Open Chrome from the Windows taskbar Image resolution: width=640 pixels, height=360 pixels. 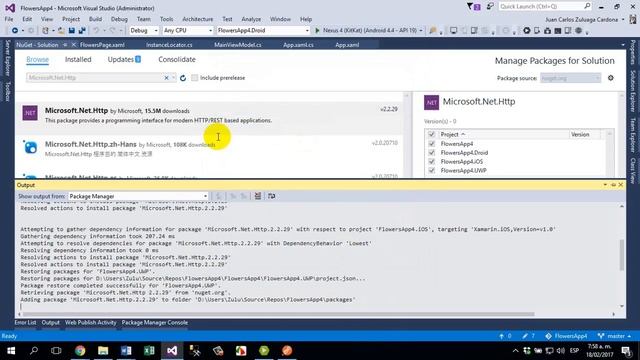click(x=80, y=351)
